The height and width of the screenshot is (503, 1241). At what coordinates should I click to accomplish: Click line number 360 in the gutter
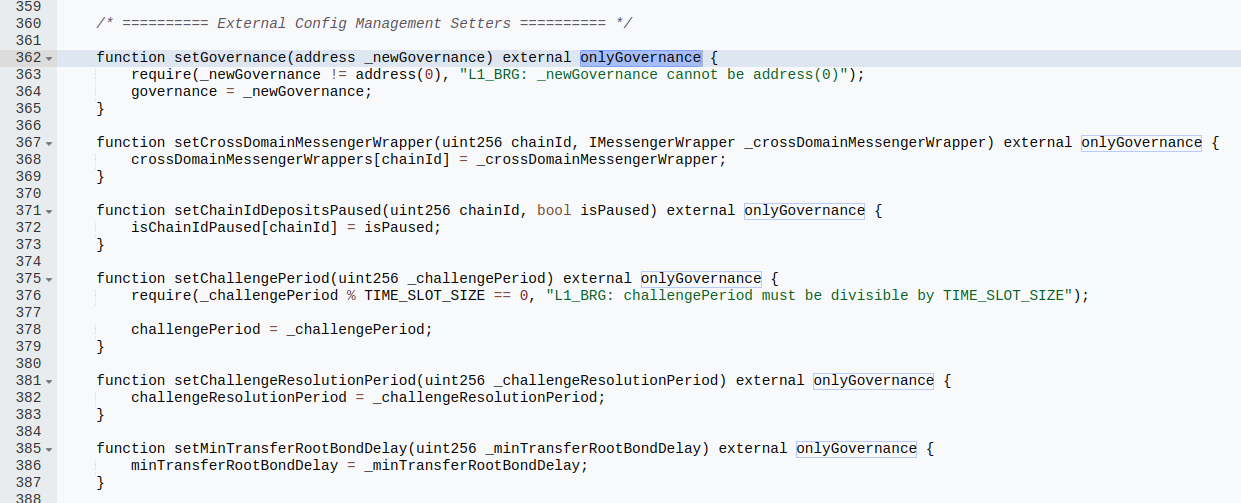[x=29, y=23]
